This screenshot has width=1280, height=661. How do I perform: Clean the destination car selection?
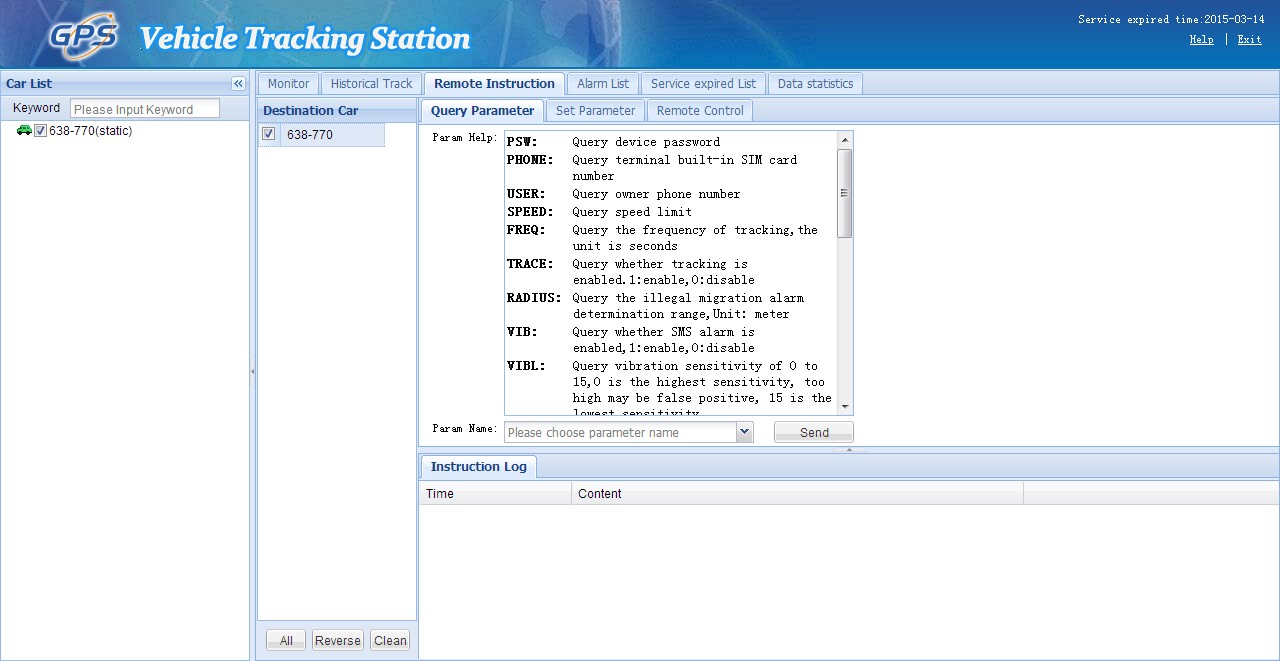[390, 641]
